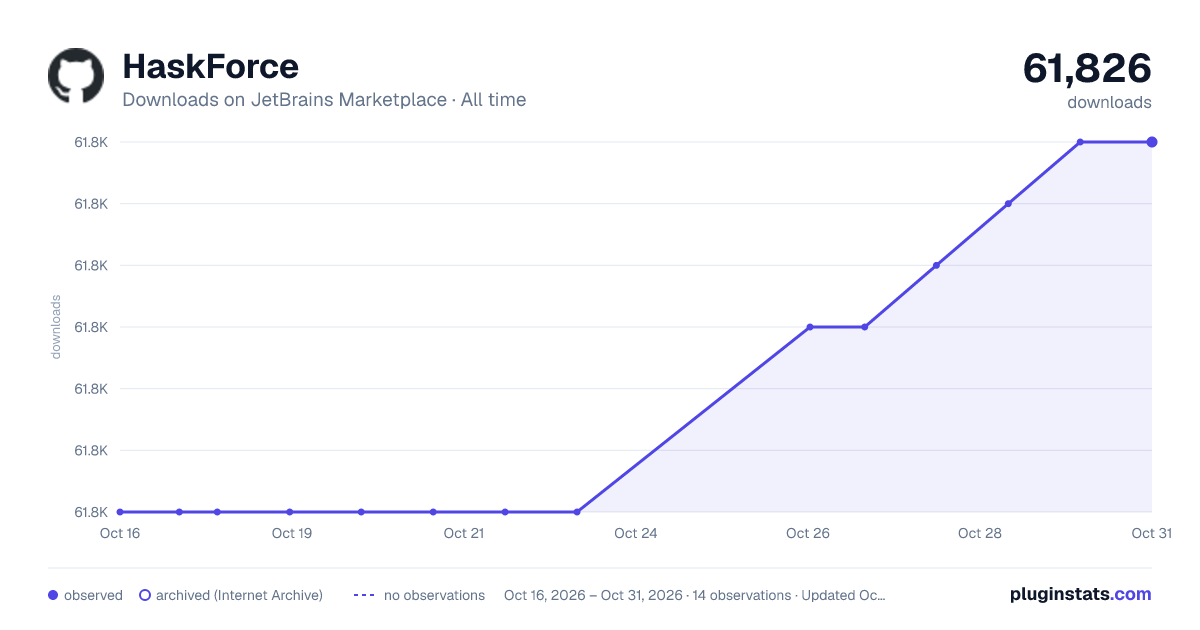Click the downloads label under 61,826
The width and height of the screenshot is (1200, 630).
point(1109,102)
